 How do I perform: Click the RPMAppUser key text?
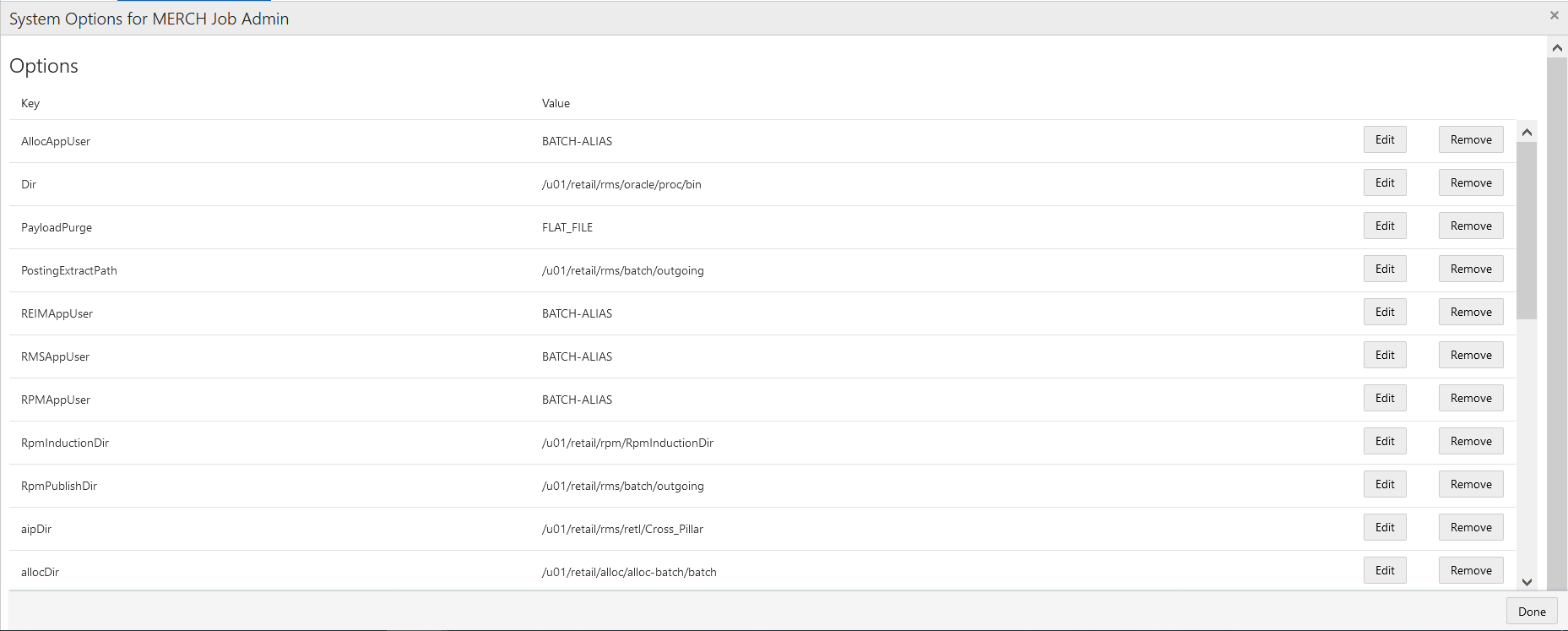click(56, 400)
